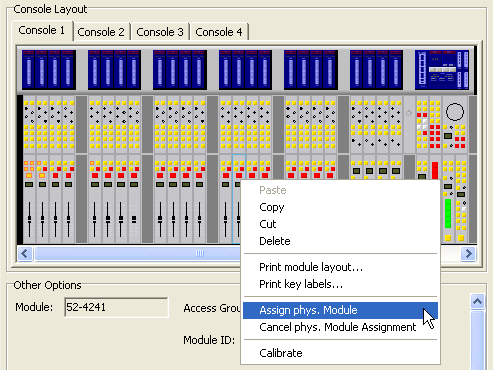Click the central screen module at top right
493x370 pixels.
pyautogui.click(x=442, y=70)
